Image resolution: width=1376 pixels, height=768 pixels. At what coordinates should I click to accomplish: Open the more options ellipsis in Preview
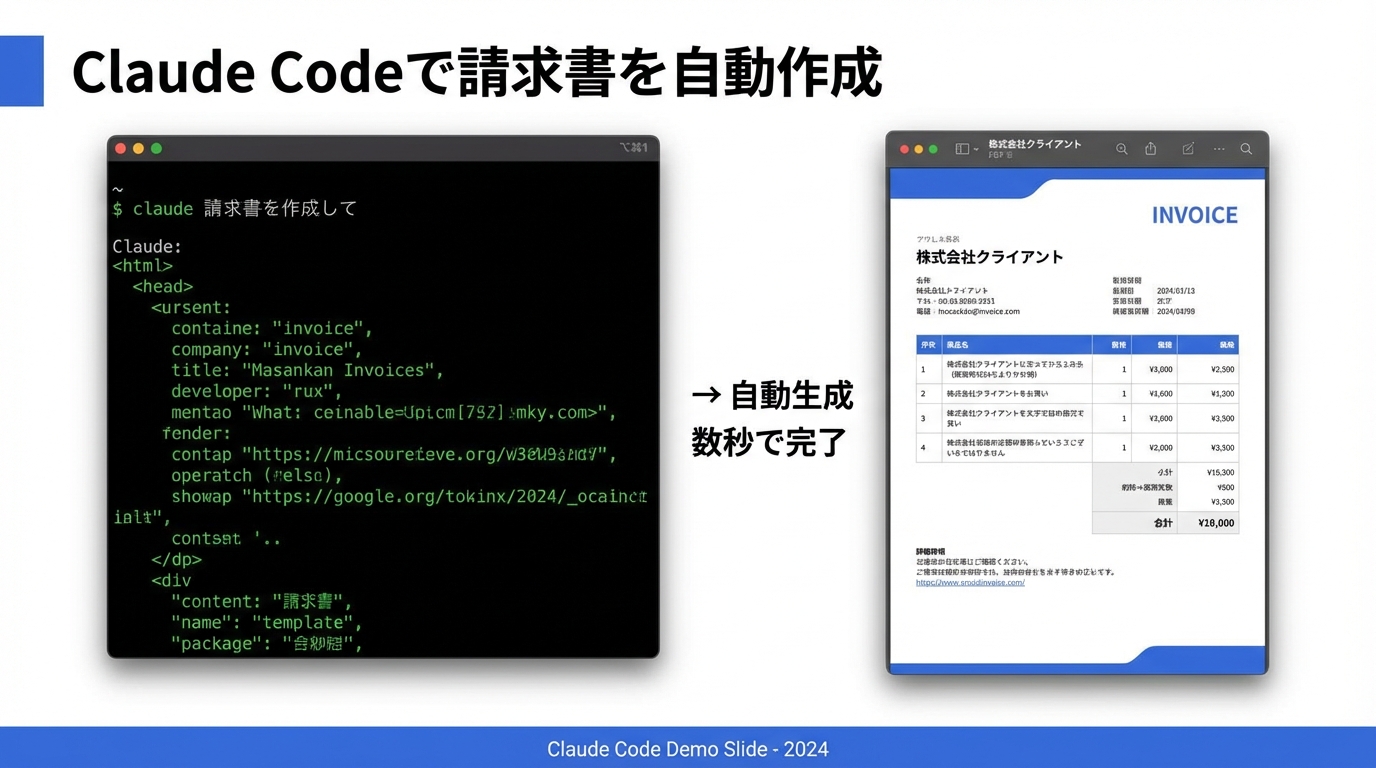[x=1219, y=149]
